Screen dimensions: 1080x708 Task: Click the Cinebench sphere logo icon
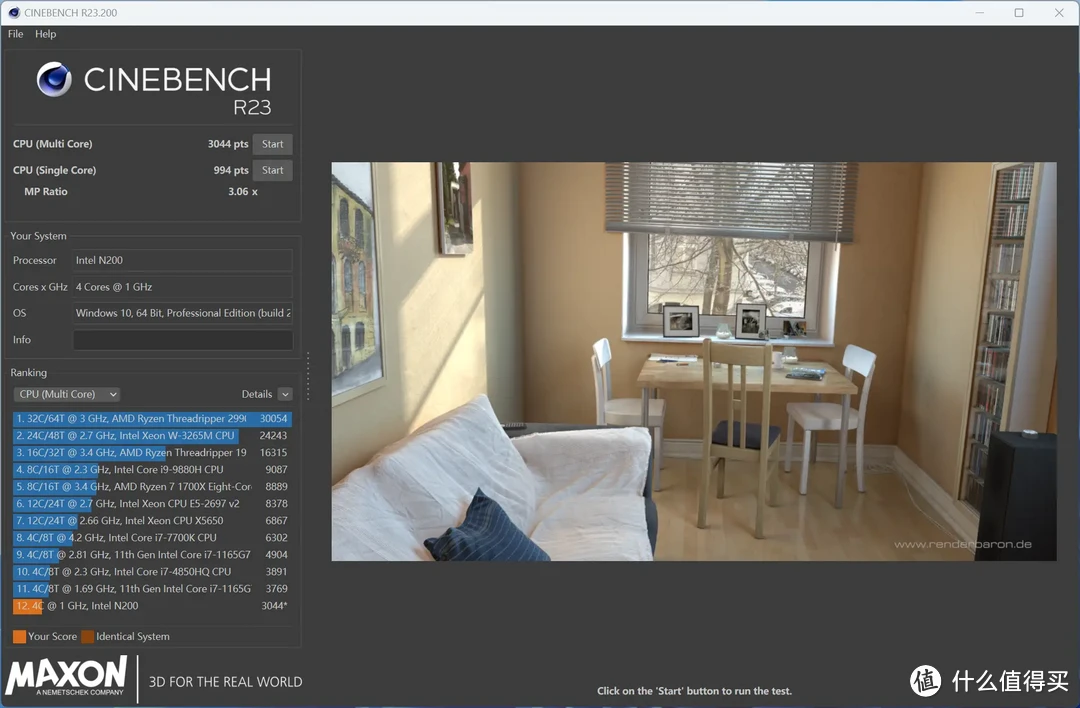click(54, 79)
